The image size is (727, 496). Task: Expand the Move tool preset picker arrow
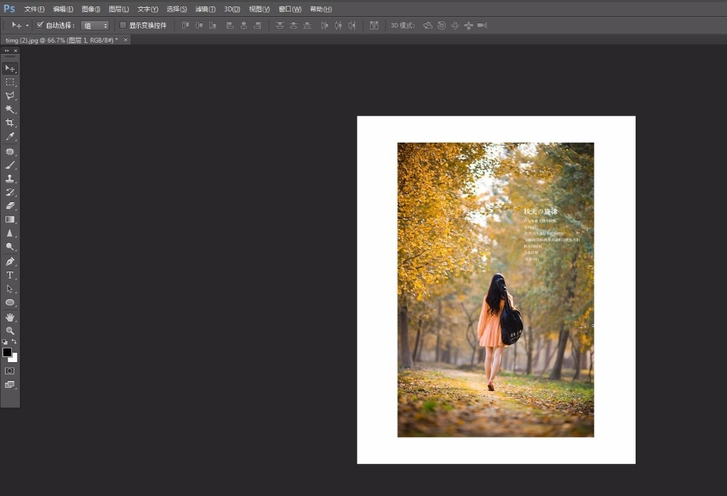(26, 25)
